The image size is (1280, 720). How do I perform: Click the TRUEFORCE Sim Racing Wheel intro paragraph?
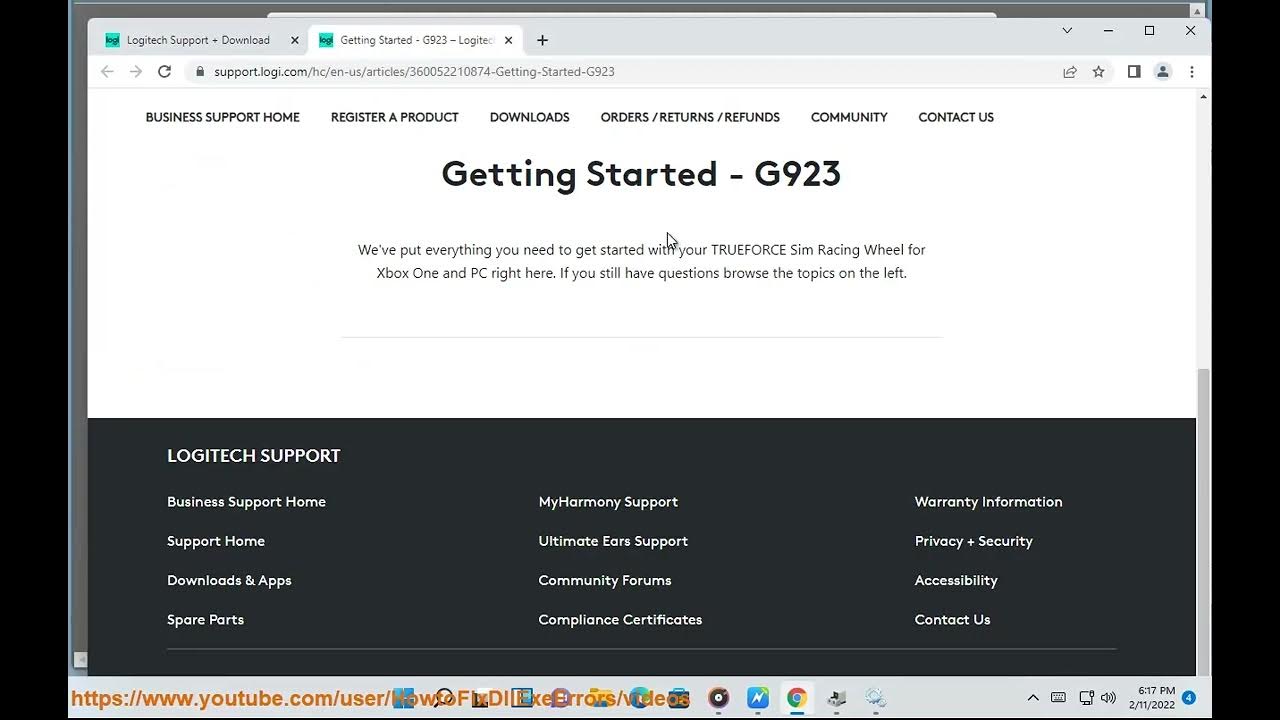click(641, 261)
